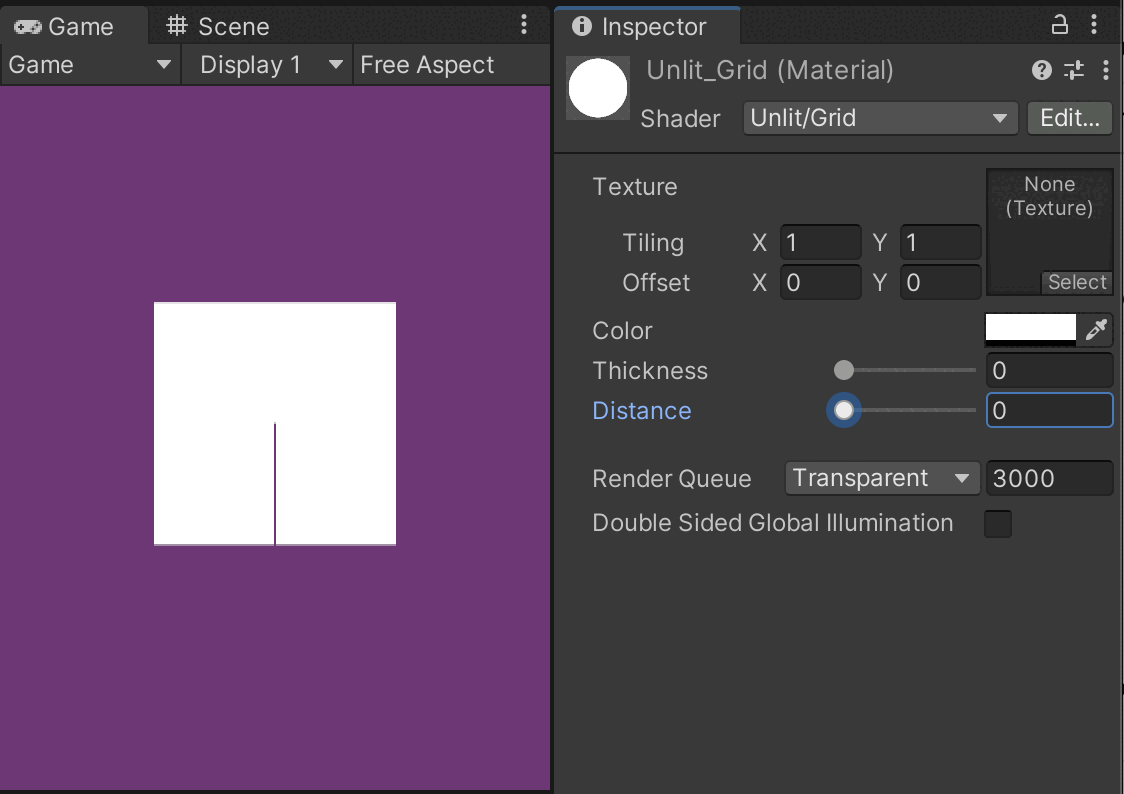Screen dimensions: 1124x794
Task: Click the material help question mark icon
Action: (x=1040, y=70)
